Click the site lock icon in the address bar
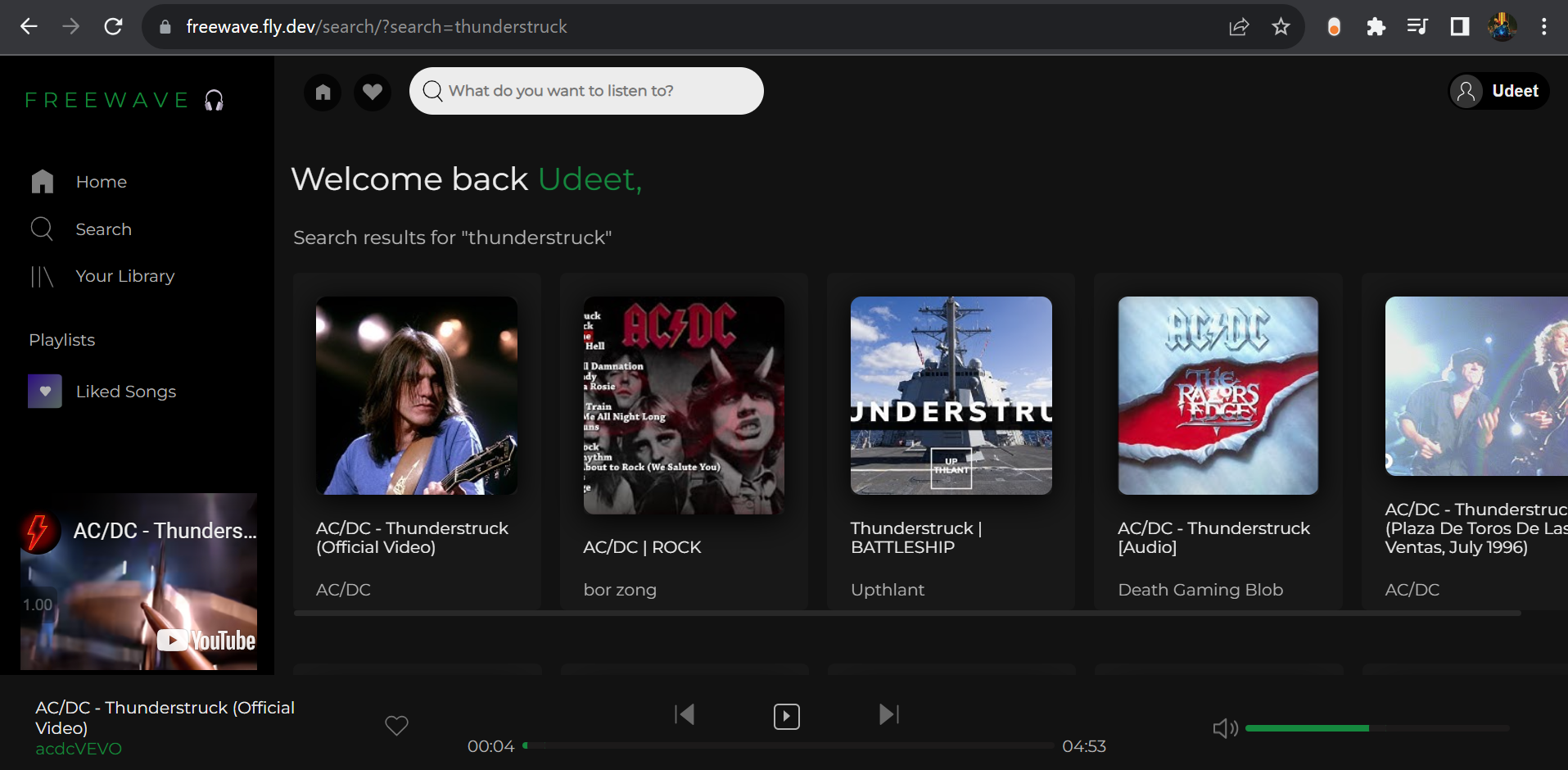1568x770 pixels. (165, 27)
